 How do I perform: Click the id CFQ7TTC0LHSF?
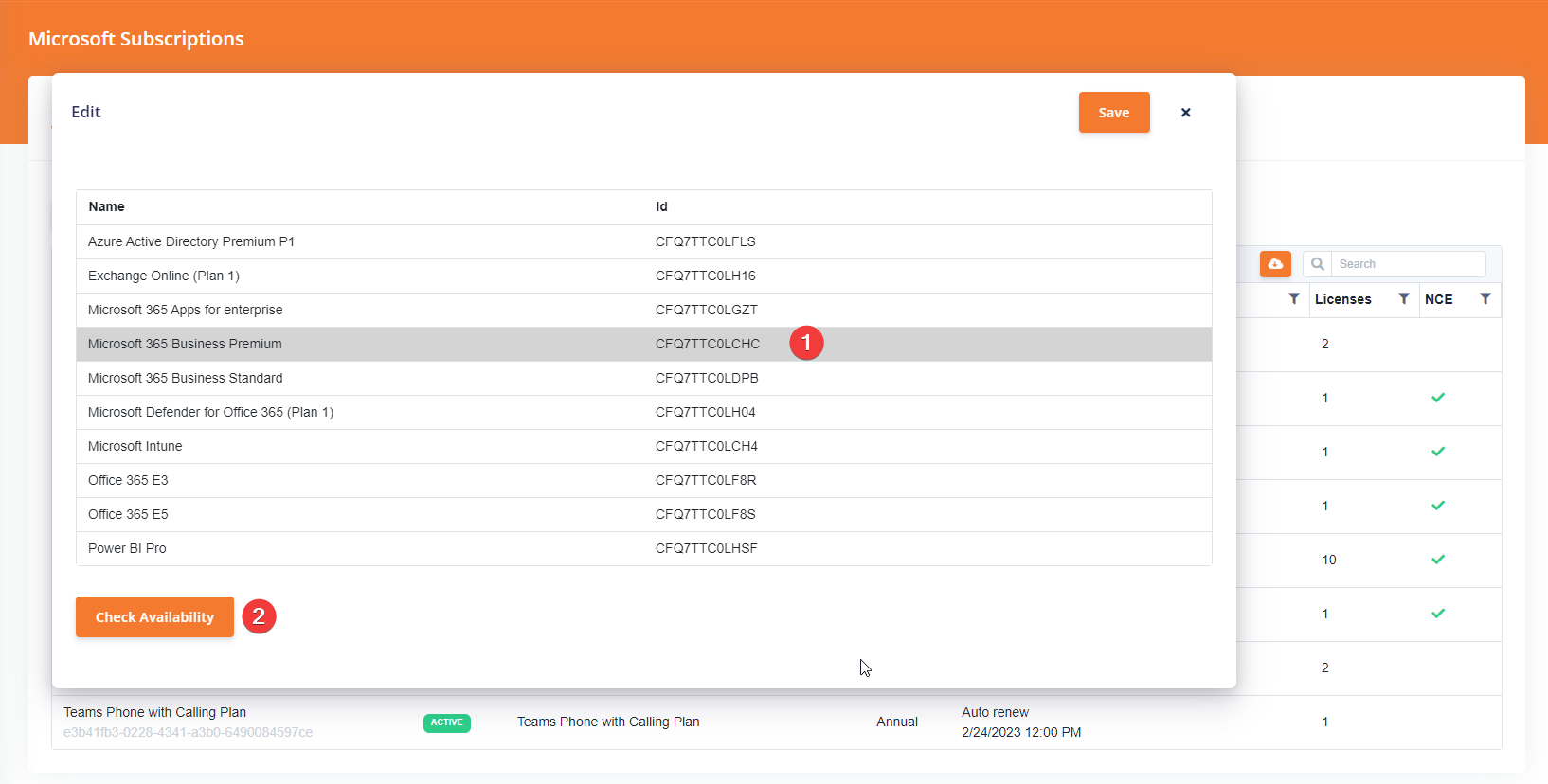coord(707,548)
